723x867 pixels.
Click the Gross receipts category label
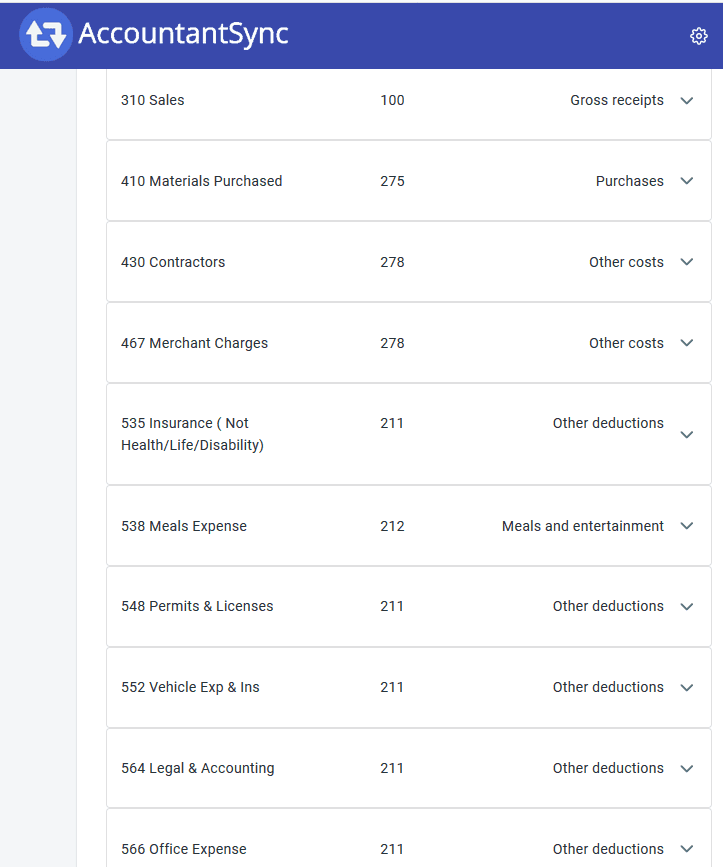616,100
